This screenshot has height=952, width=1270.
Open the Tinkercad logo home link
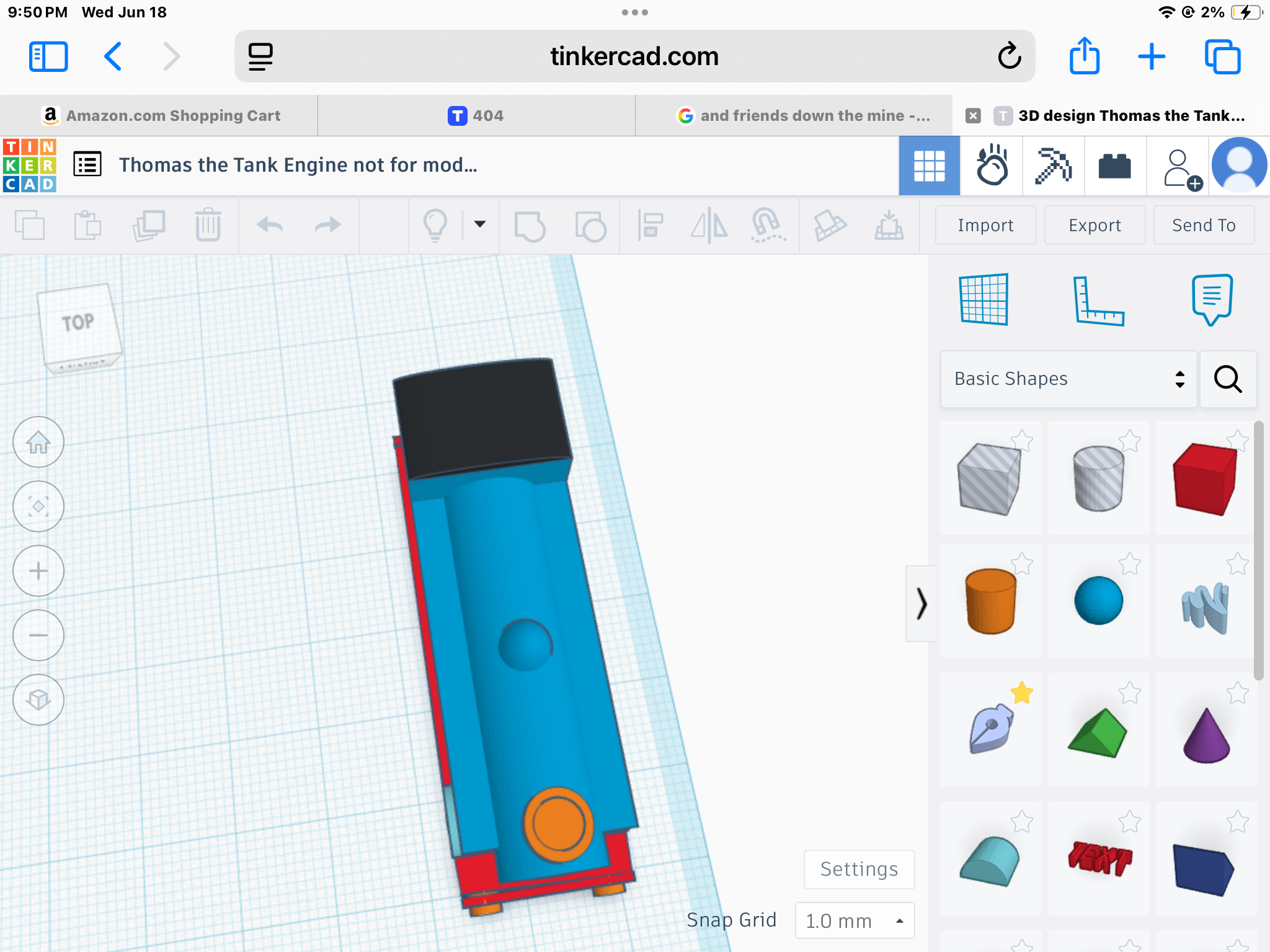30,165
